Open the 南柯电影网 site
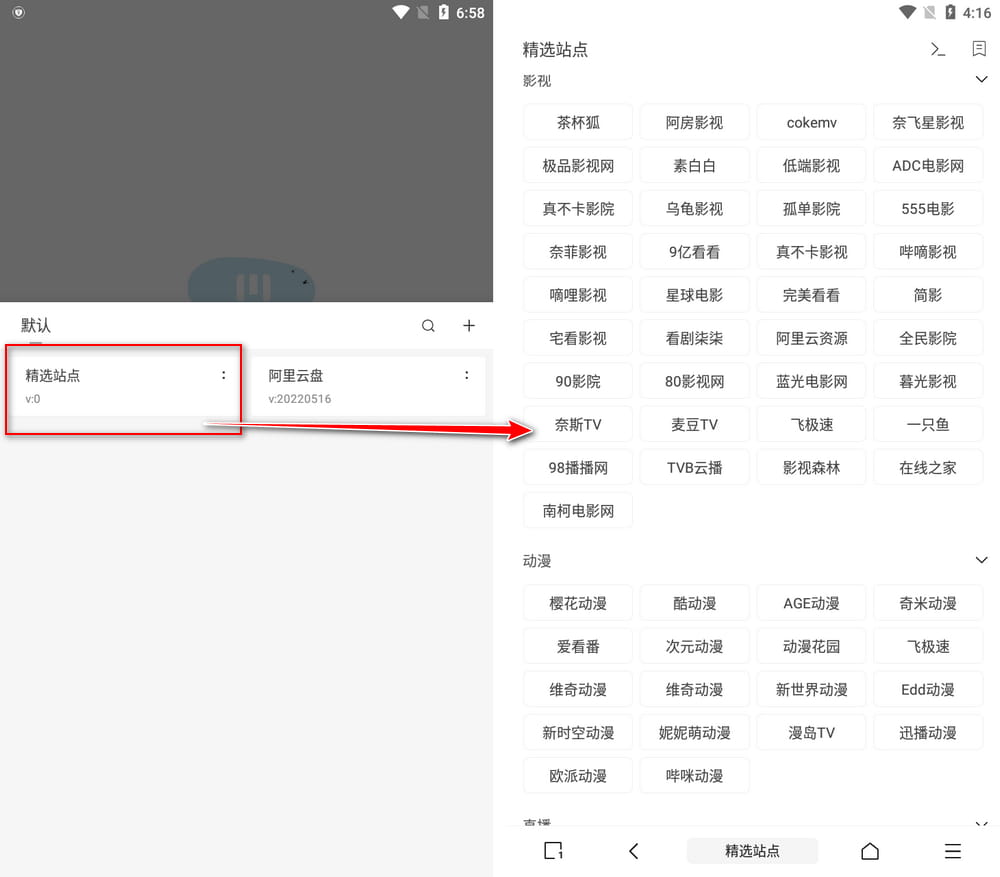The image size is (1000, 877). coord(577,510)
